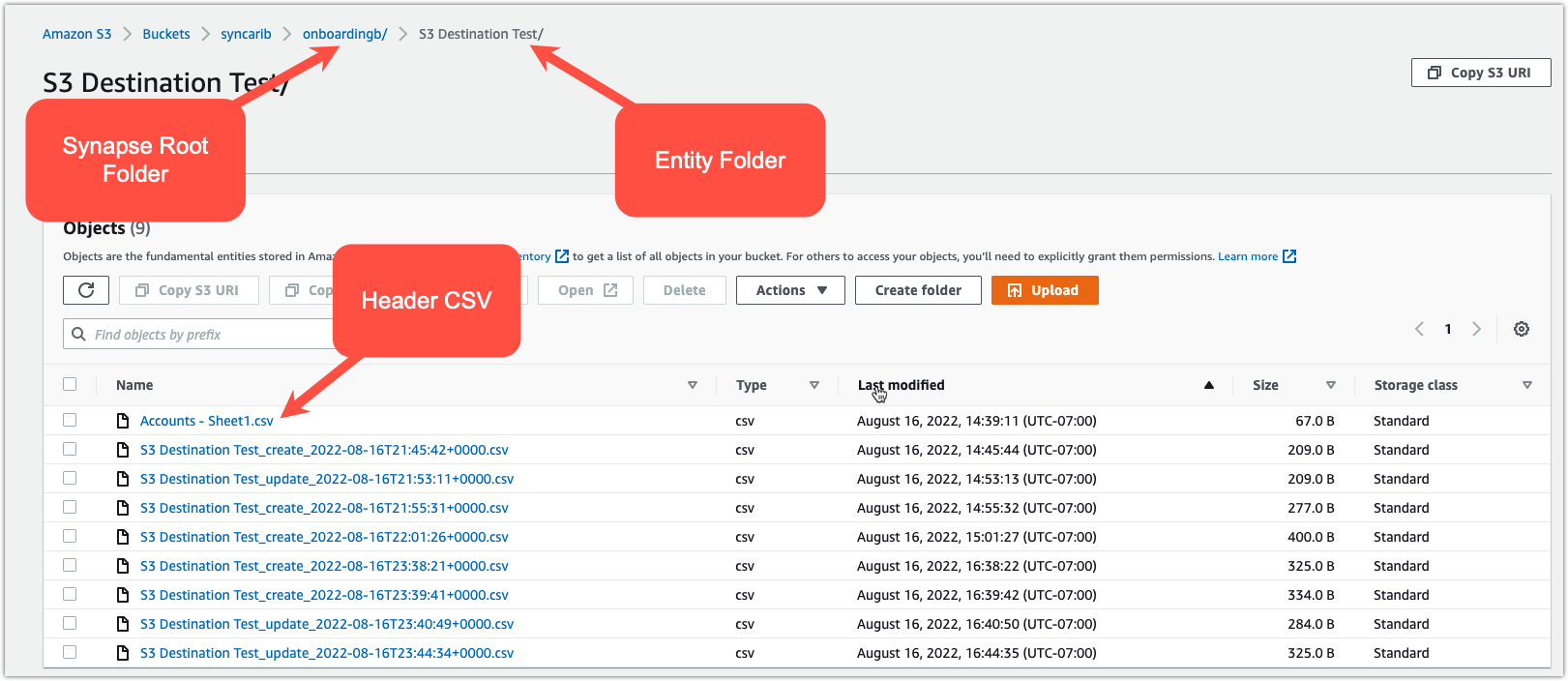Click the page number 1 indicator
The height and width of the screenshot is (681, 1568).
tap(1448, 329)
